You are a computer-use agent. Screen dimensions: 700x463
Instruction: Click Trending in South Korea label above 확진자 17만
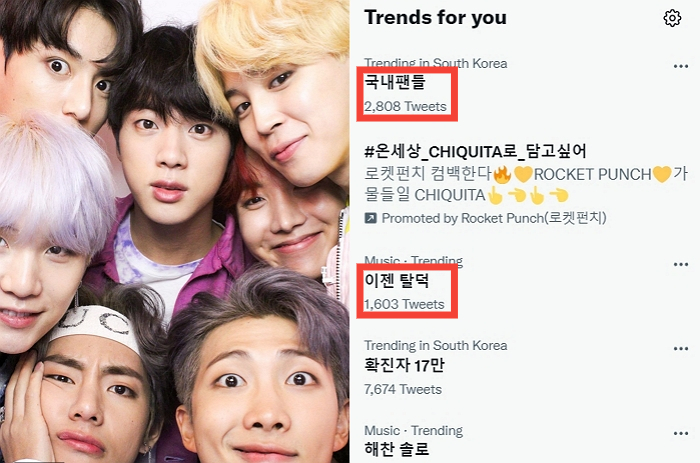coord(435,346)
